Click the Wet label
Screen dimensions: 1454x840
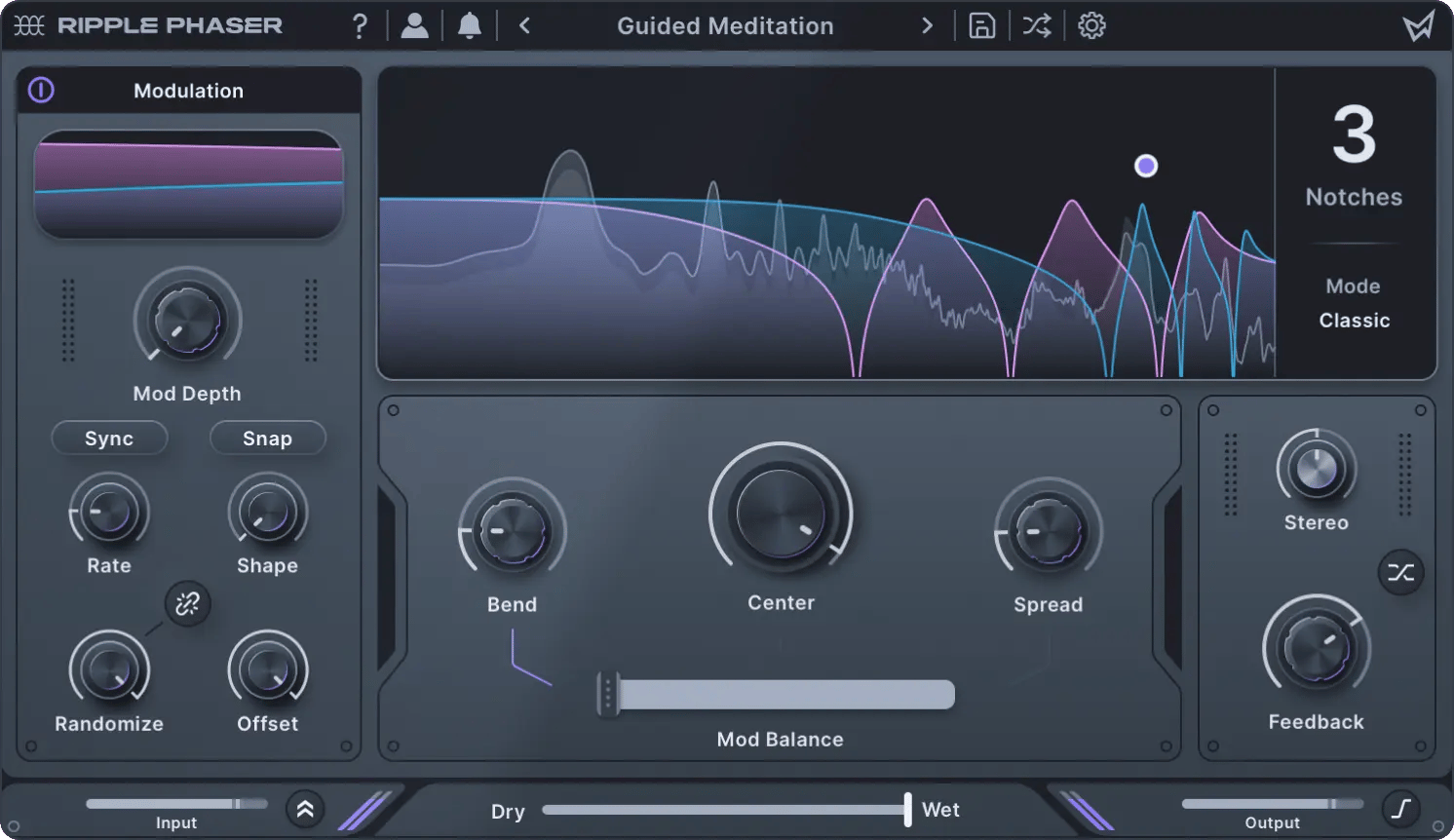point(940,810)
